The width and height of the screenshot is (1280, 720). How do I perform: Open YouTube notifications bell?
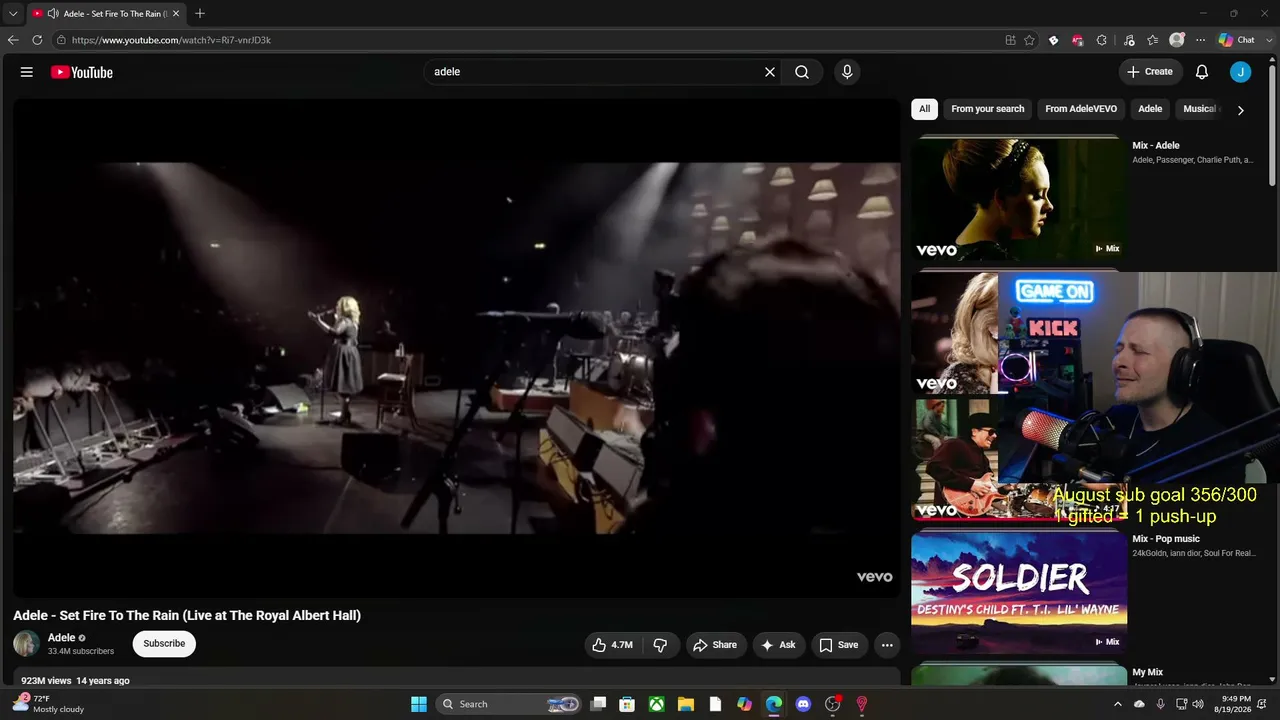tap(1202, 72)
